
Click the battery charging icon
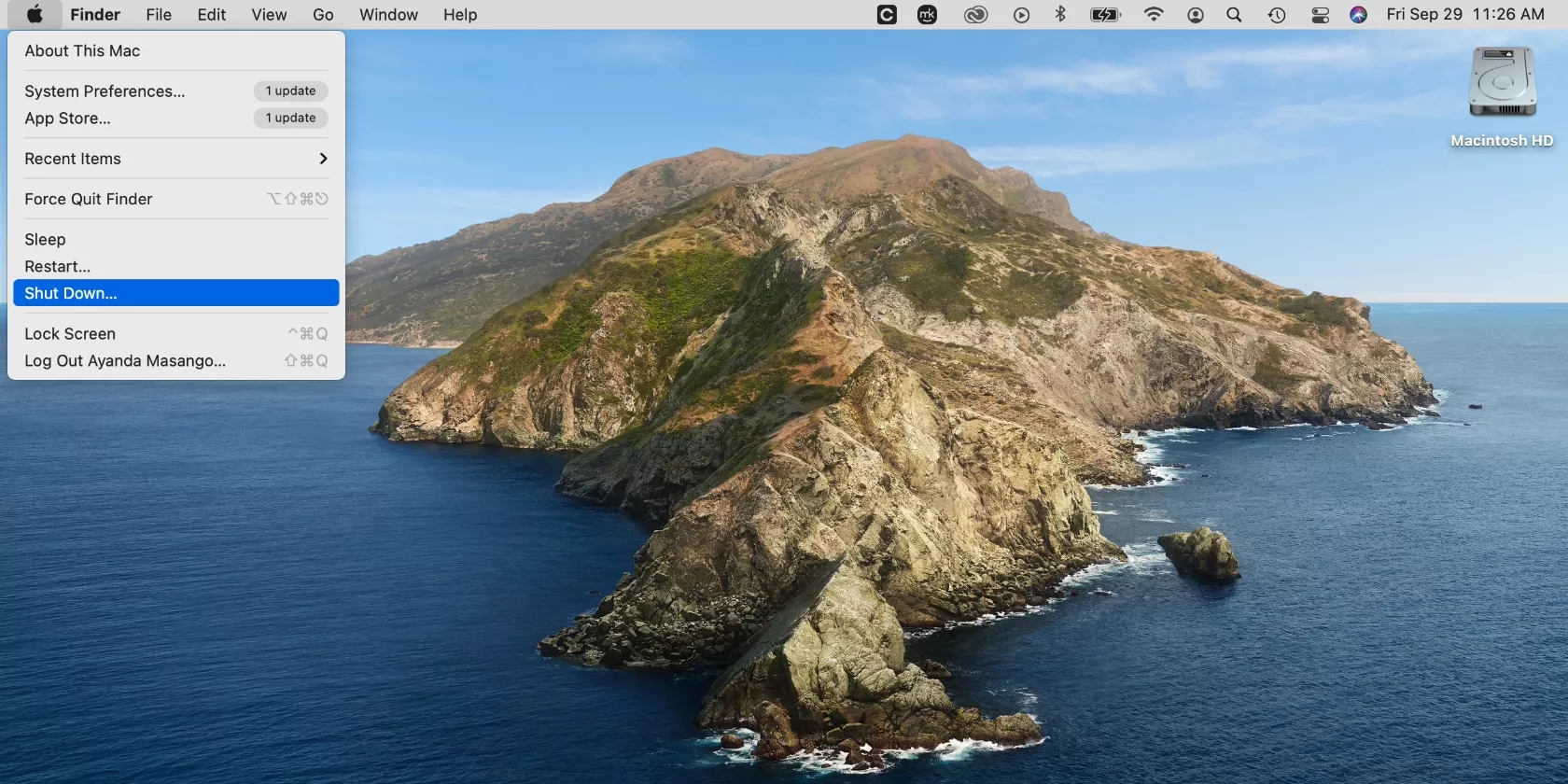[1105, 15]
